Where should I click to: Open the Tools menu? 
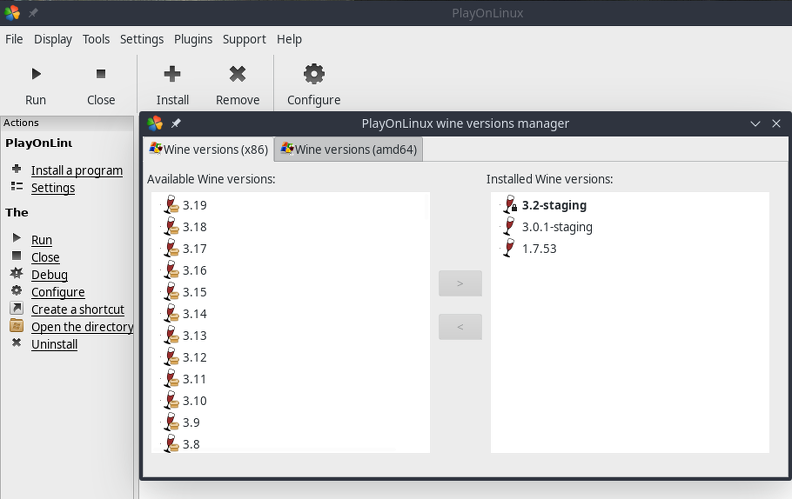pos(96,39)
